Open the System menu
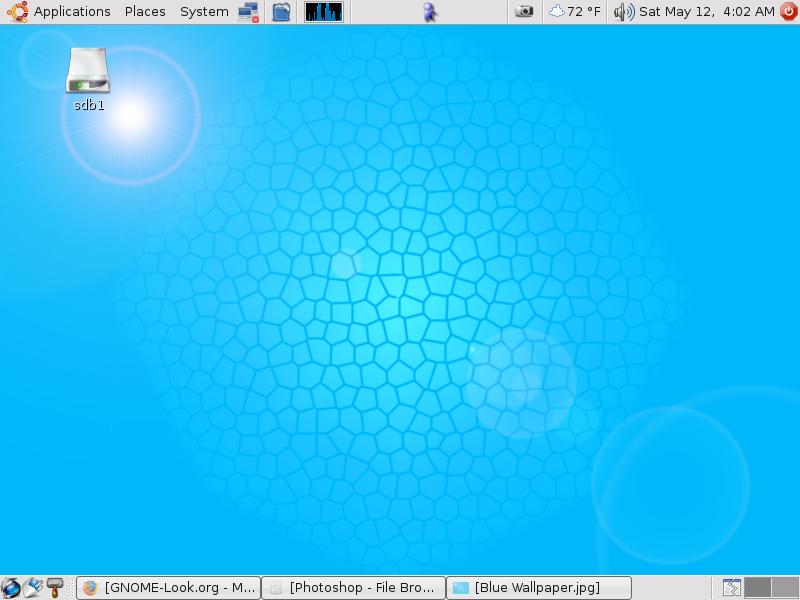This screenshot has height=600, width=800. click(x=204, y=11)
